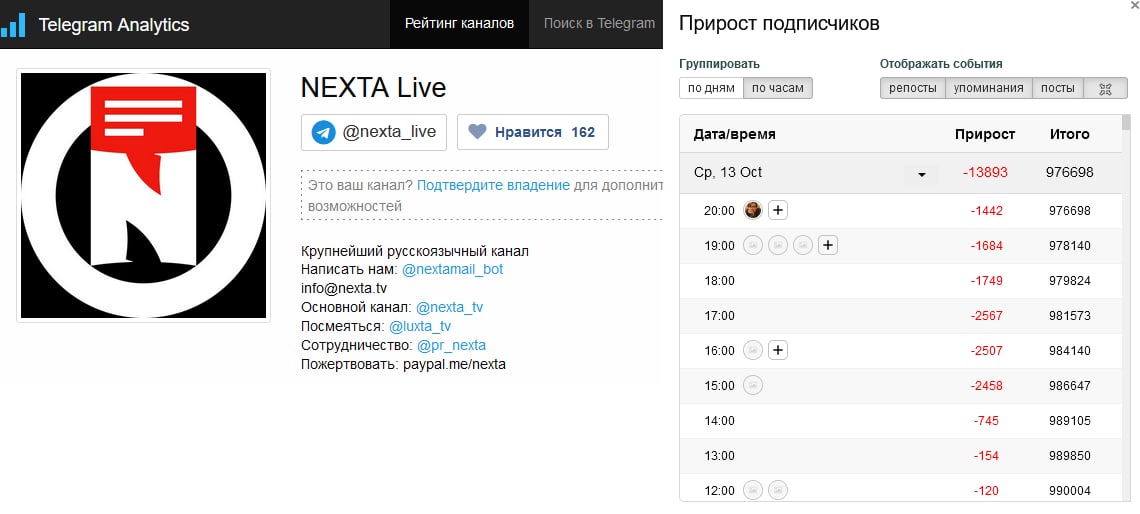The image size is (1140, 514).
Task: Open the second image event at 12:00
Action: pyautogui.click(x=778, y=490)
